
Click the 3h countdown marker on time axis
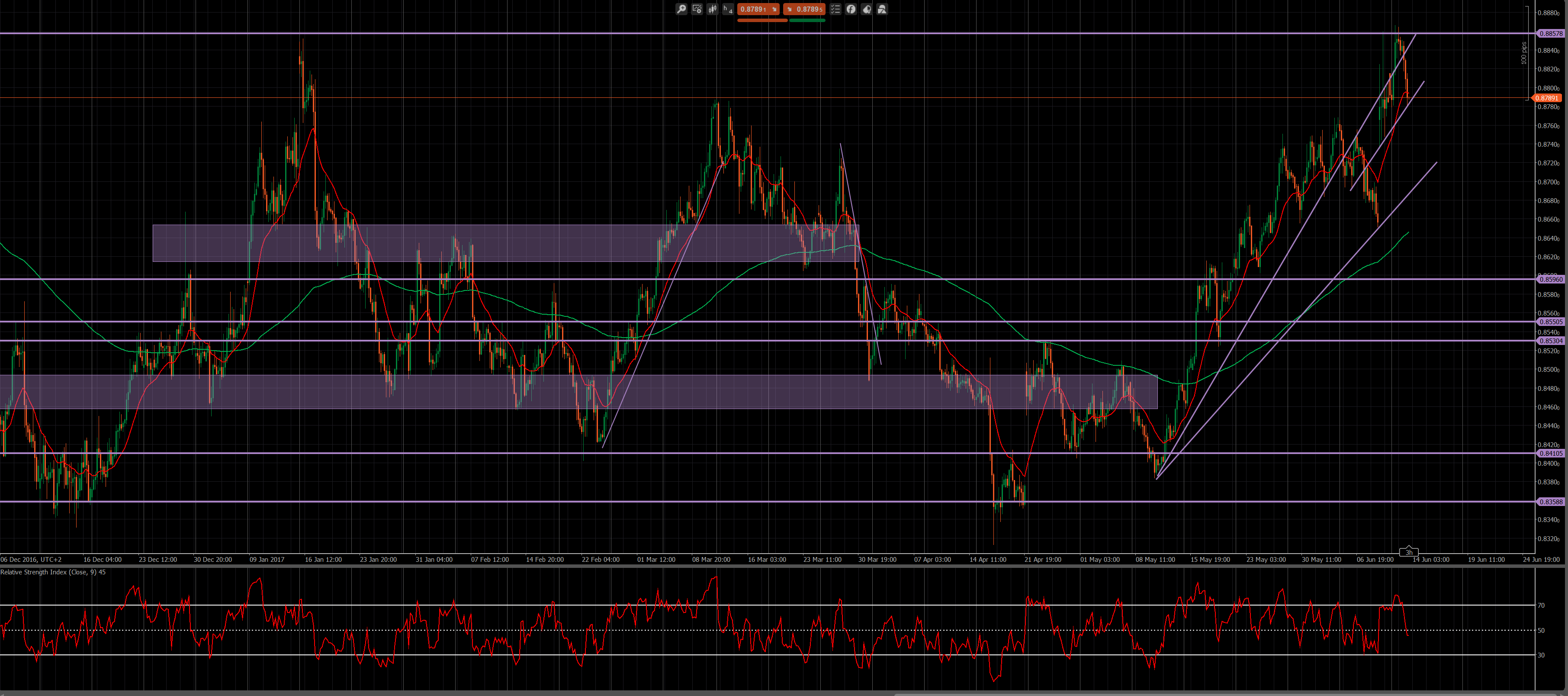tap(1408, 552)
